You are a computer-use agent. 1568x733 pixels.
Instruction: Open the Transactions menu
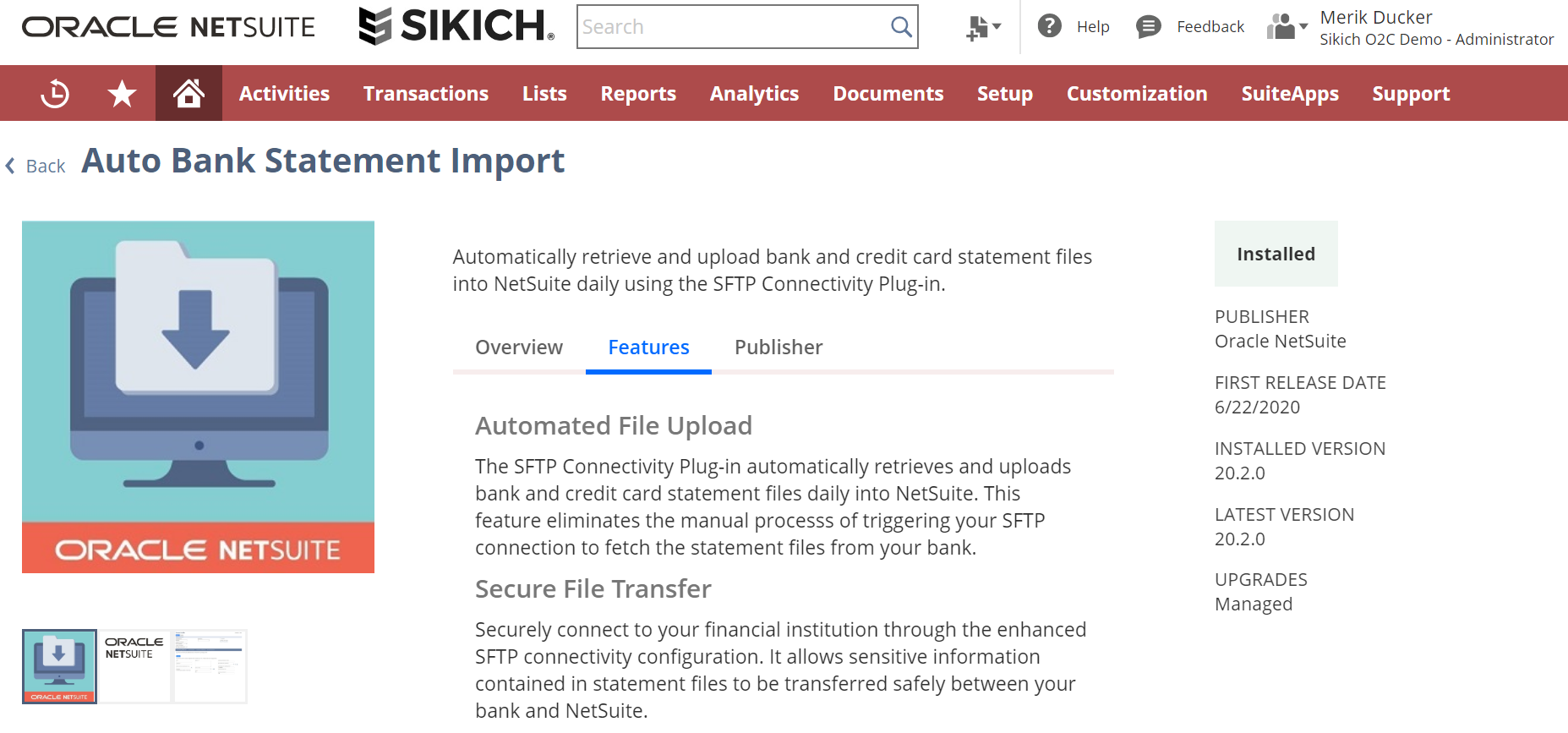(x=426, y=93)
